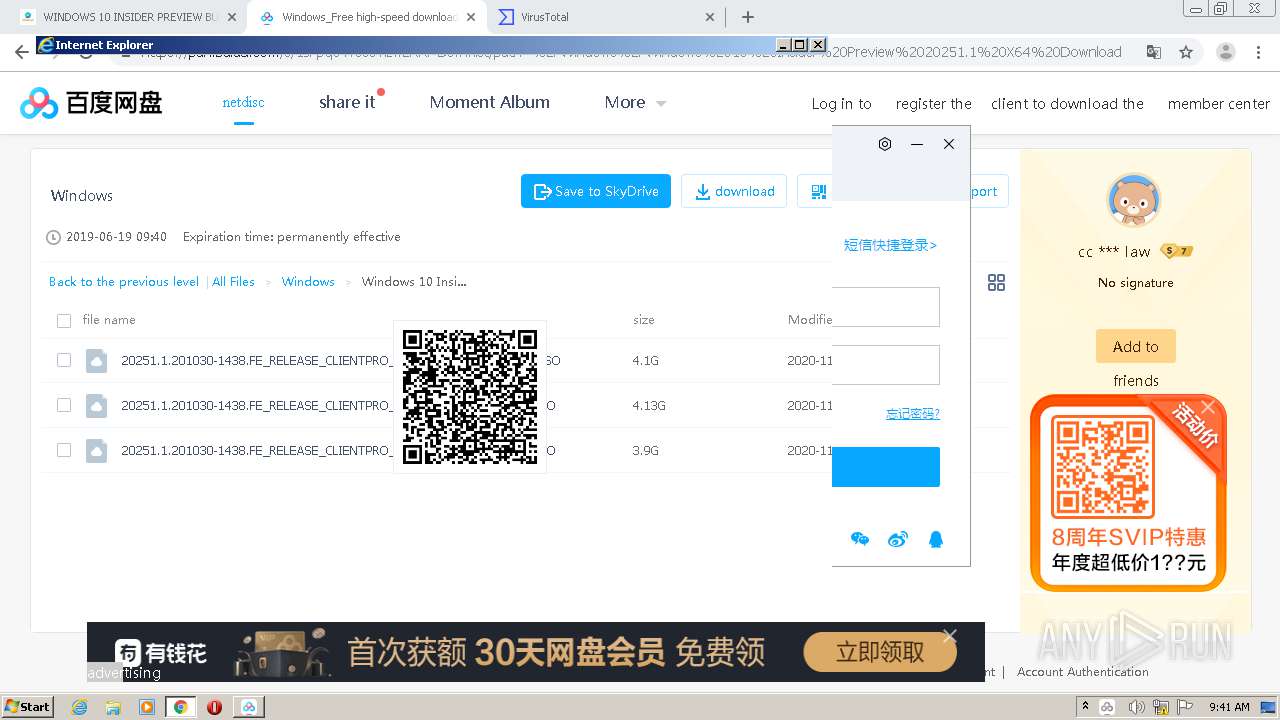1280x720 pixels.
Task: Close the SVIP promotion QR card
Action: coord(1208,407)
